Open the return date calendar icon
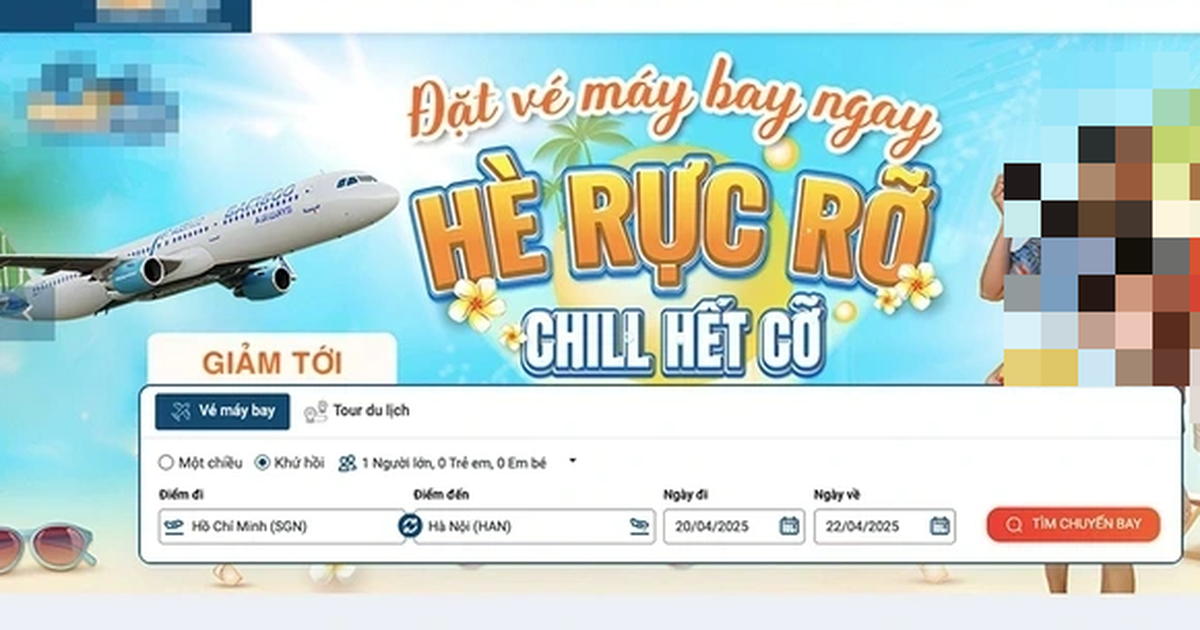 (939, 526)
